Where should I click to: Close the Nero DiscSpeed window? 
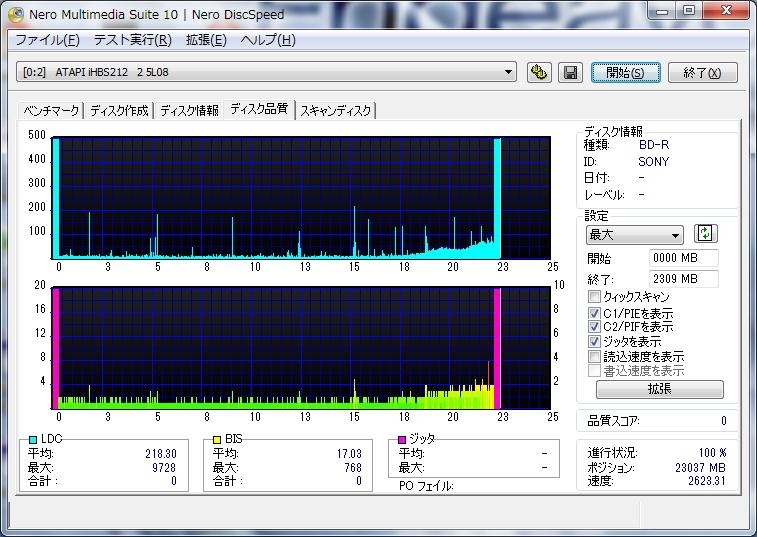(x=726, y=11)
